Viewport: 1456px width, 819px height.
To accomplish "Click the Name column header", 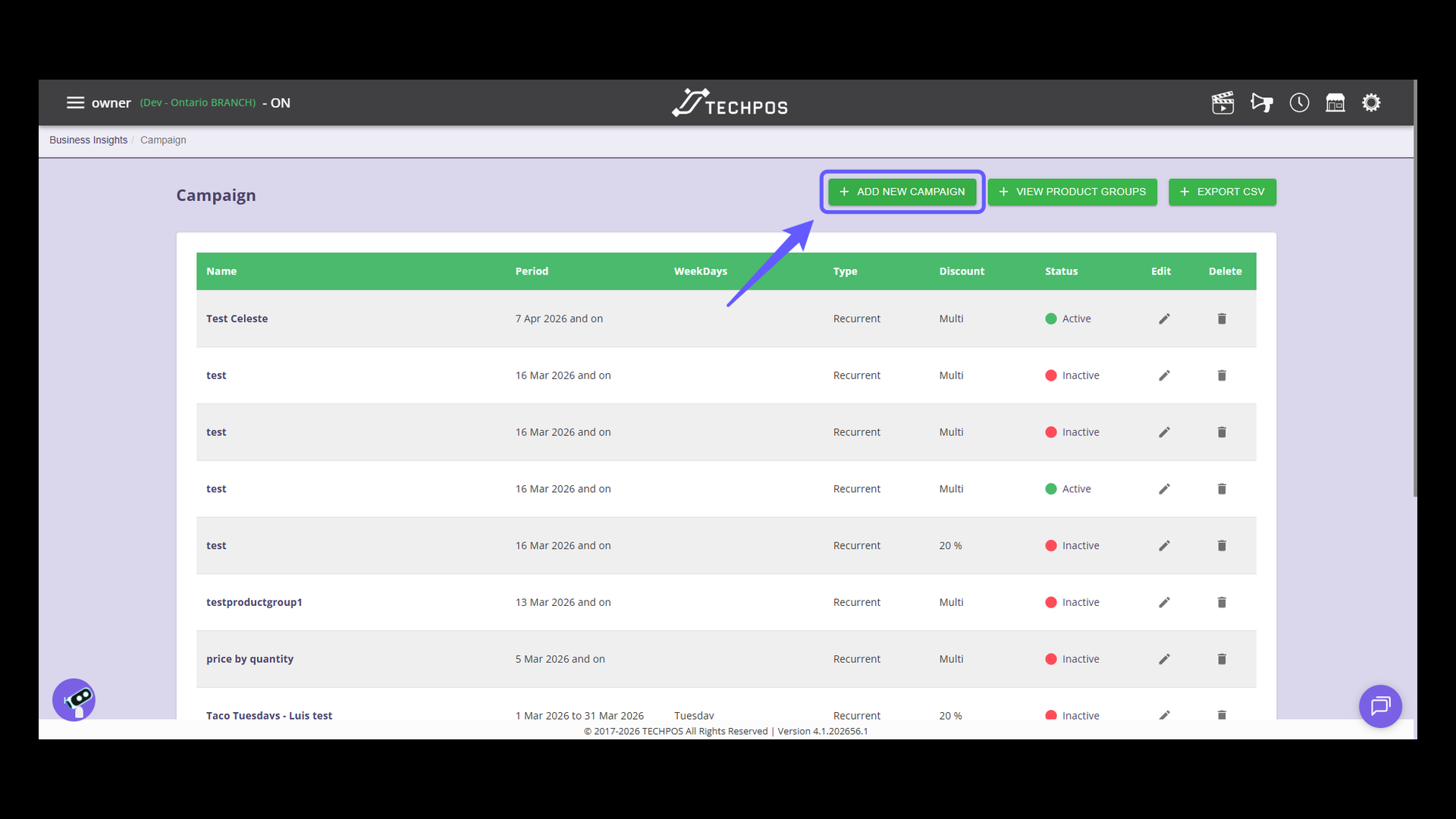I will (x=221, y=271).
